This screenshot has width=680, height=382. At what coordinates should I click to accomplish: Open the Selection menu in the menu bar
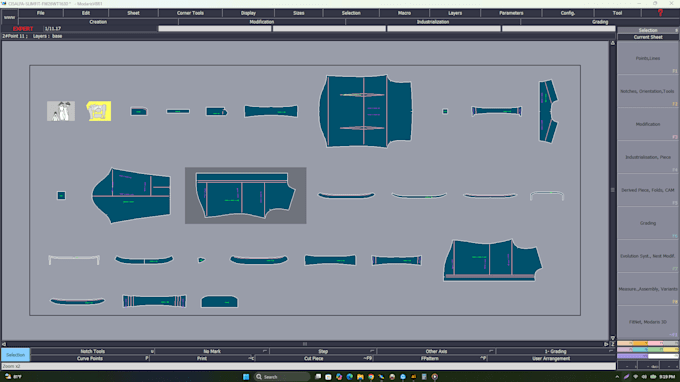tap(351, 13)
